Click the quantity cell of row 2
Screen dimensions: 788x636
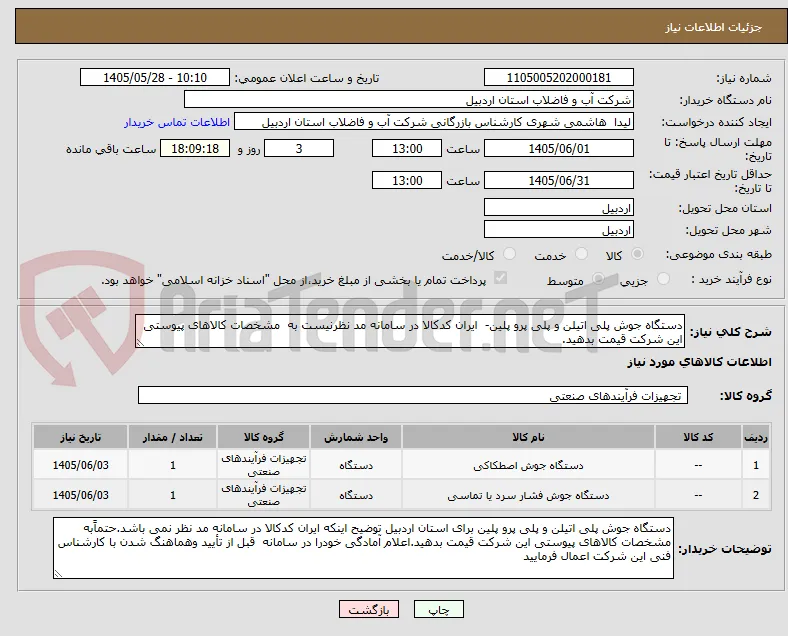172,495
